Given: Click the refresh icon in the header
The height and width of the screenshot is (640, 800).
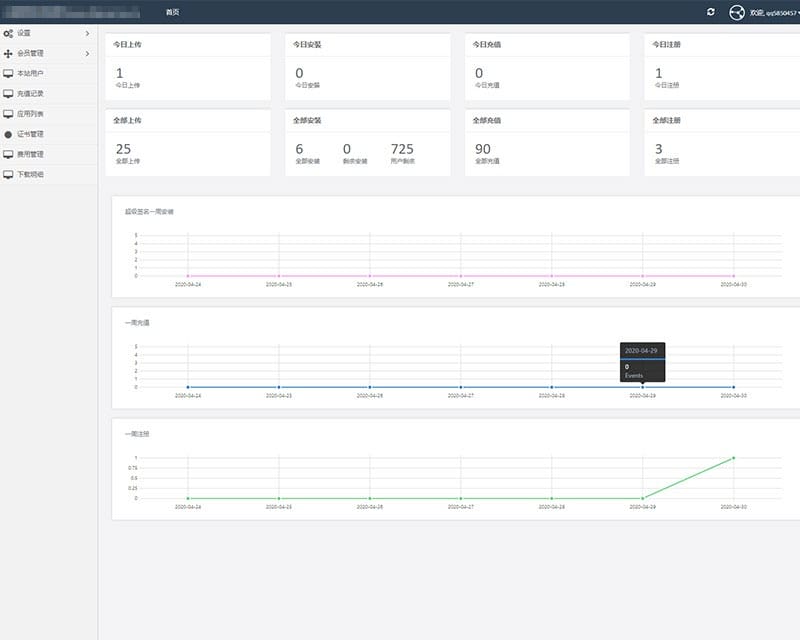Looking at the screenshot, I should 711,11.
